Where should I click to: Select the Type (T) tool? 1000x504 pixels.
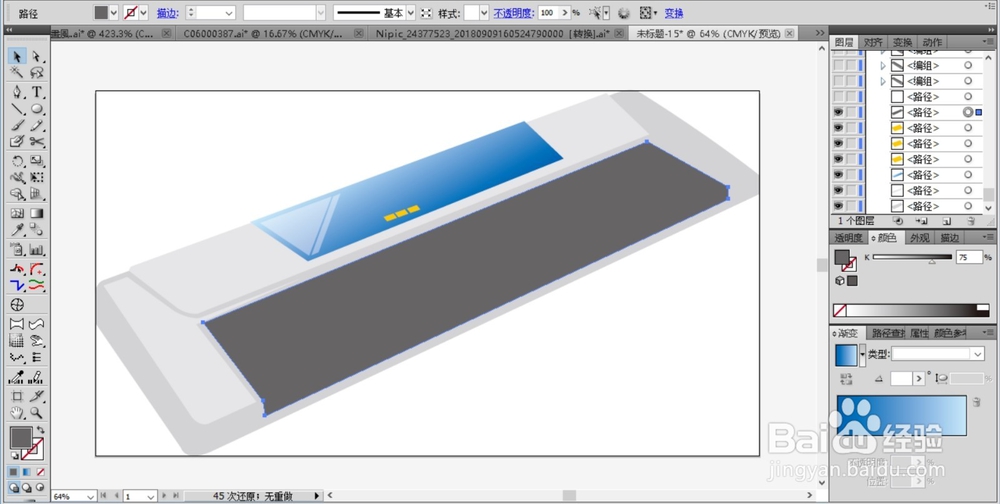pyautogui.click(x=36, y=92)
